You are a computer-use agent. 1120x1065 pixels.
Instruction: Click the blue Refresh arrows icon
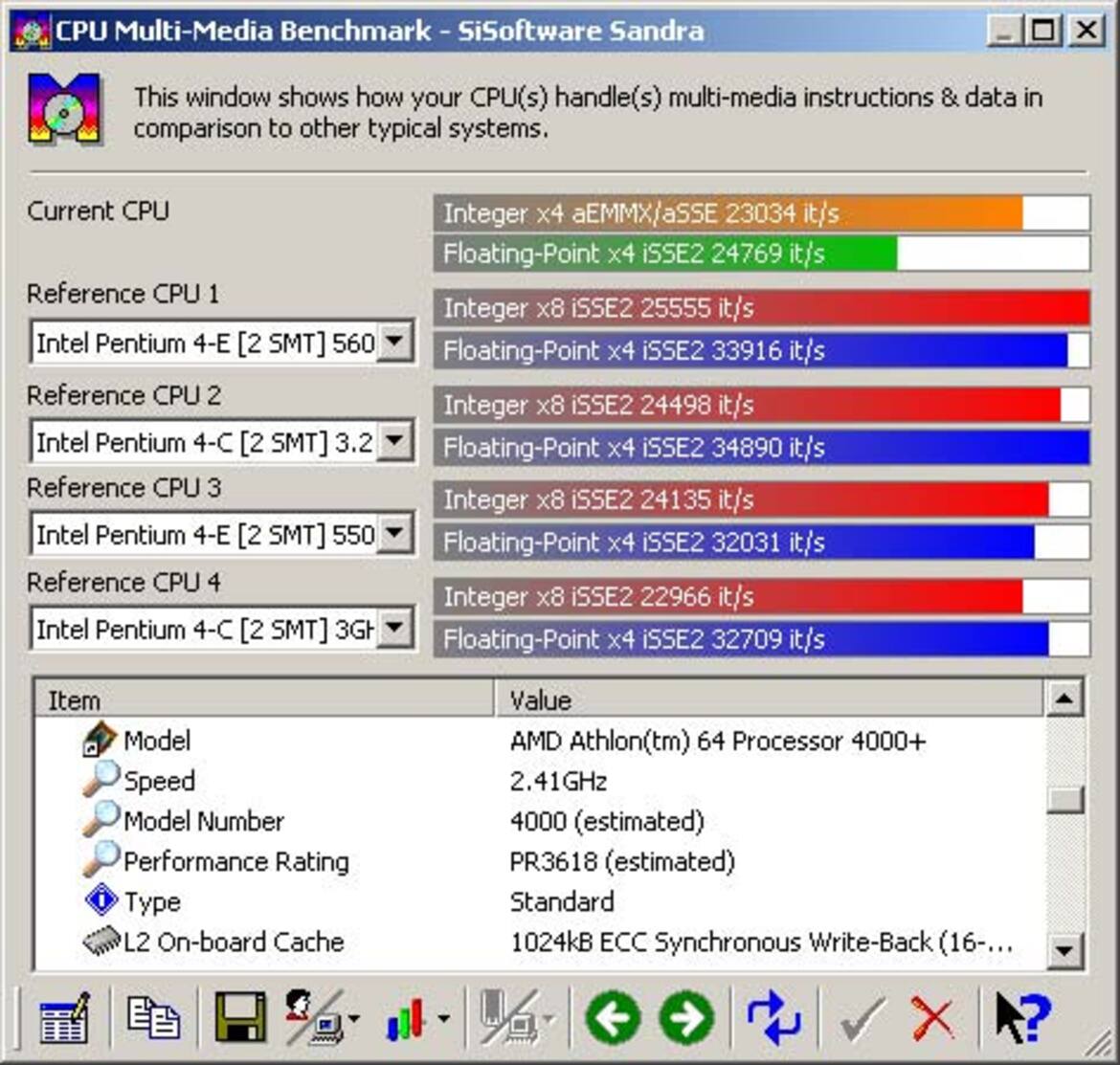tap(773, 1017)
